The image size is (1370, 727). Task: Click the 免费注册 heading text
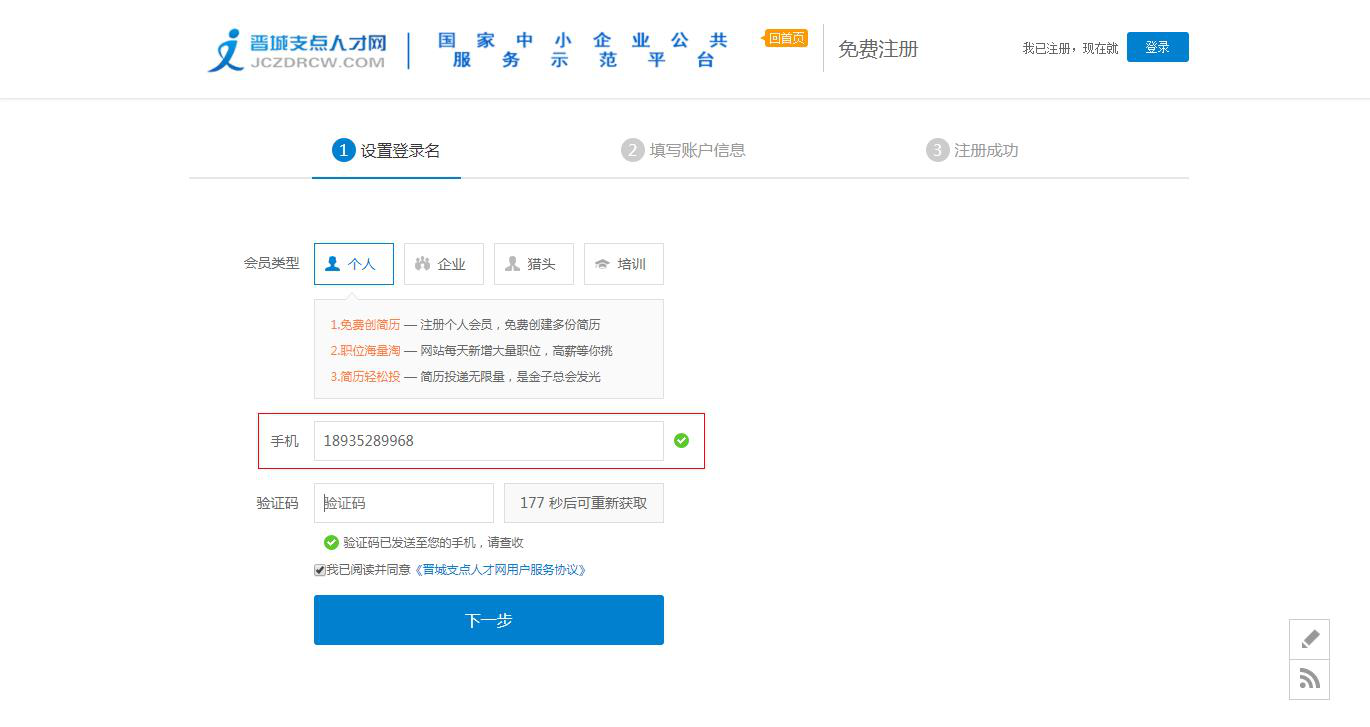click(x=878, y=49)
